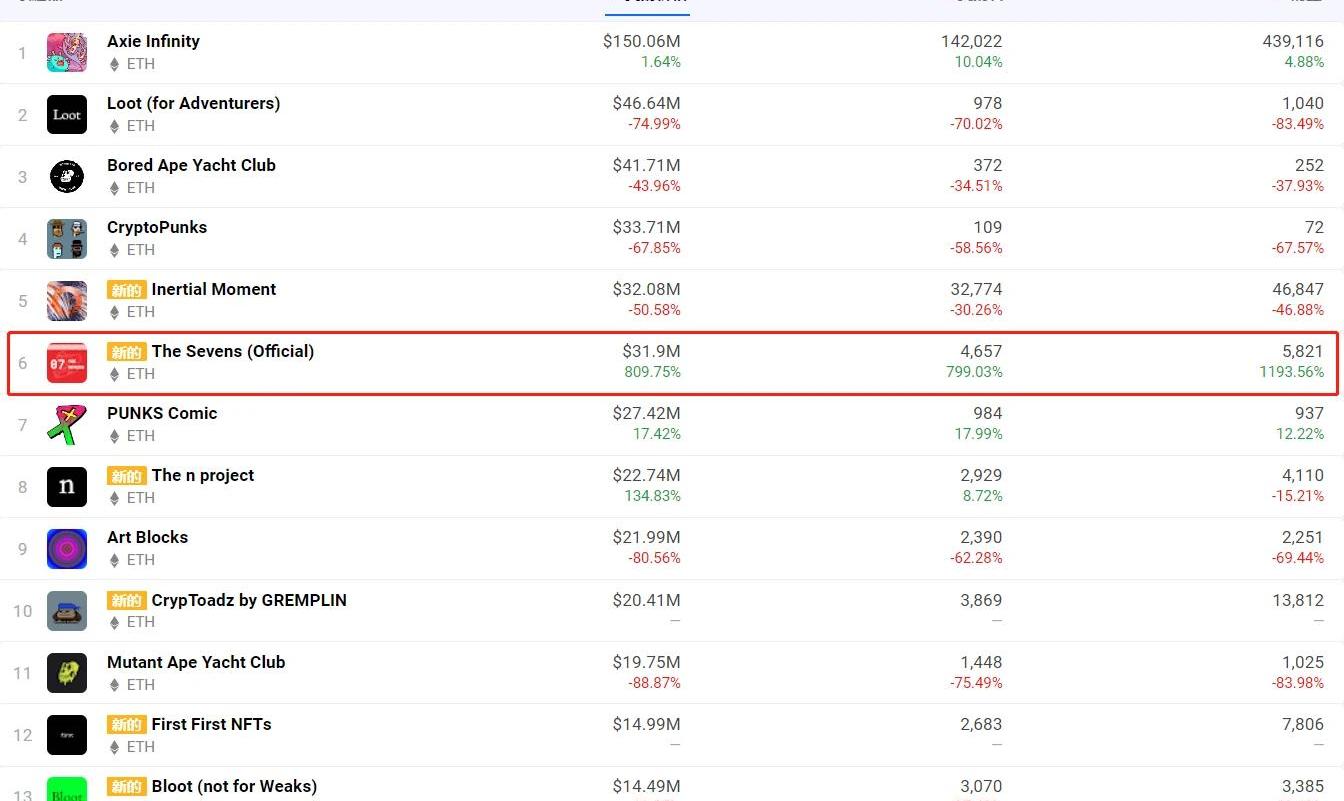Image resolution: width=1344 pixels, height=801 pixels.
Task: Click the Axie Infinity collection icon
Action: pos(67,53)
